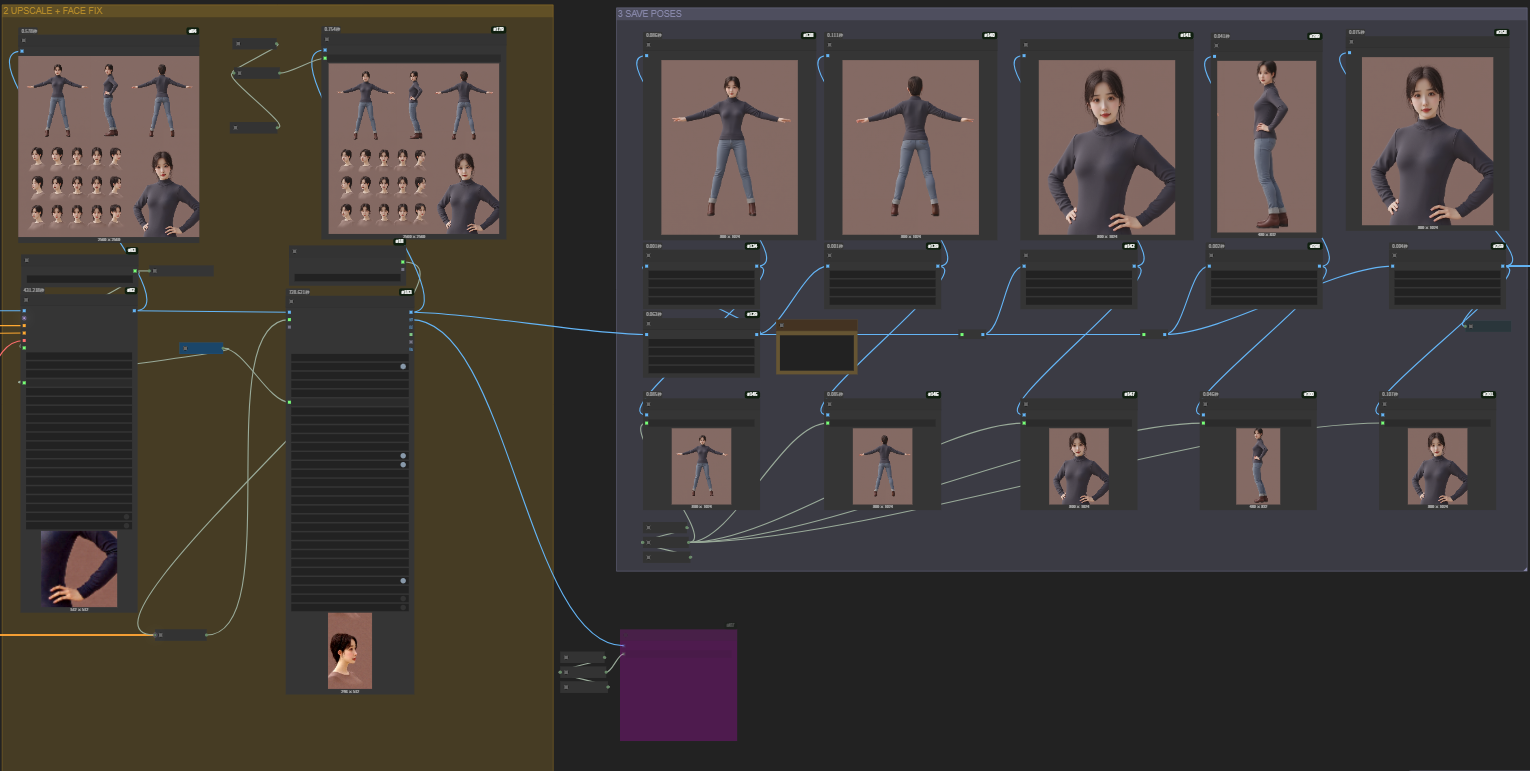Screen dimensions: 1530x771
Task: Collapse the large side-view full-body preview node
Action: (1216, 45)
